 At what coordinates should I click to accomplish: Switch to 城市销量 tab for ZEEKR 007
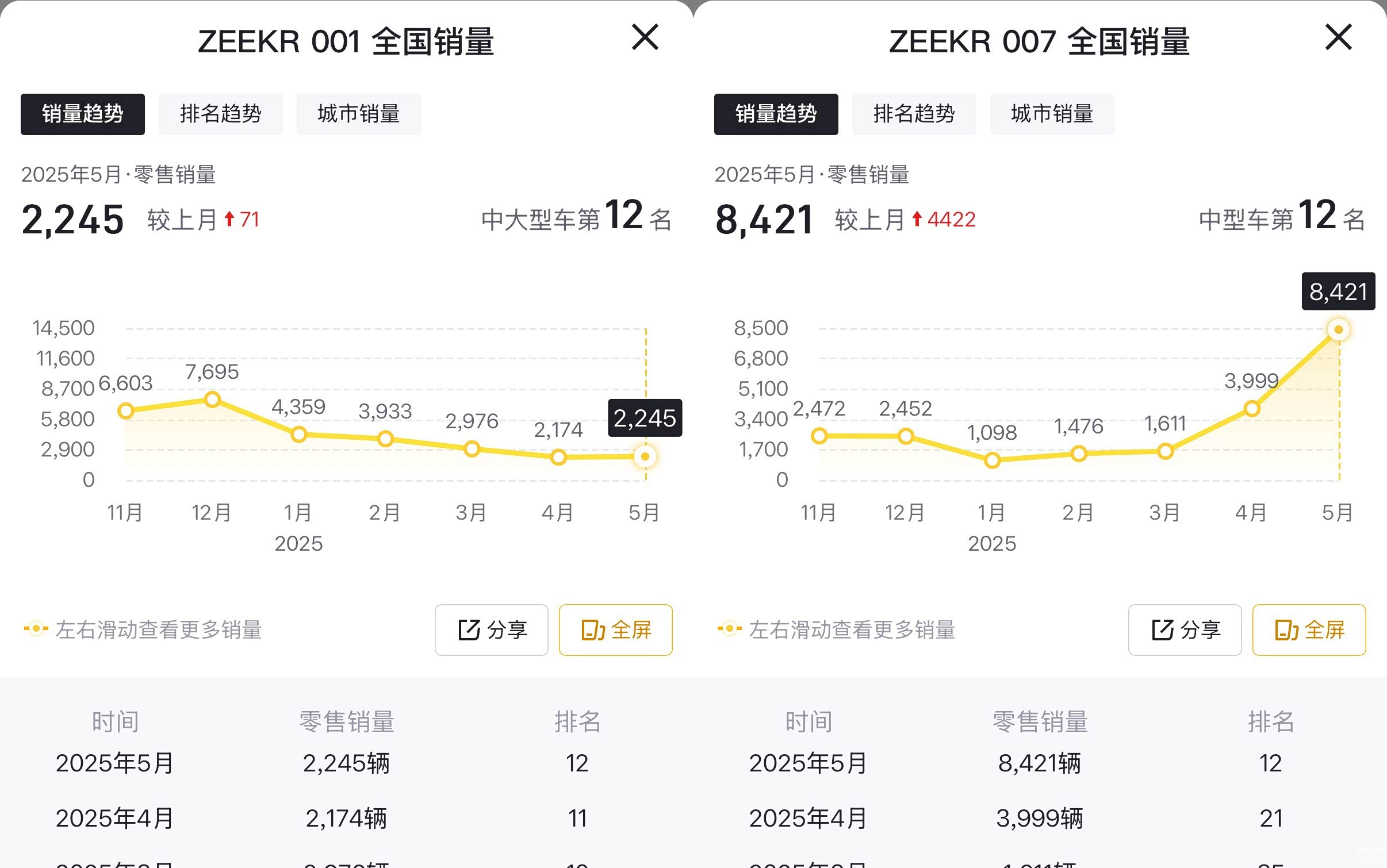coord(1052,114)
